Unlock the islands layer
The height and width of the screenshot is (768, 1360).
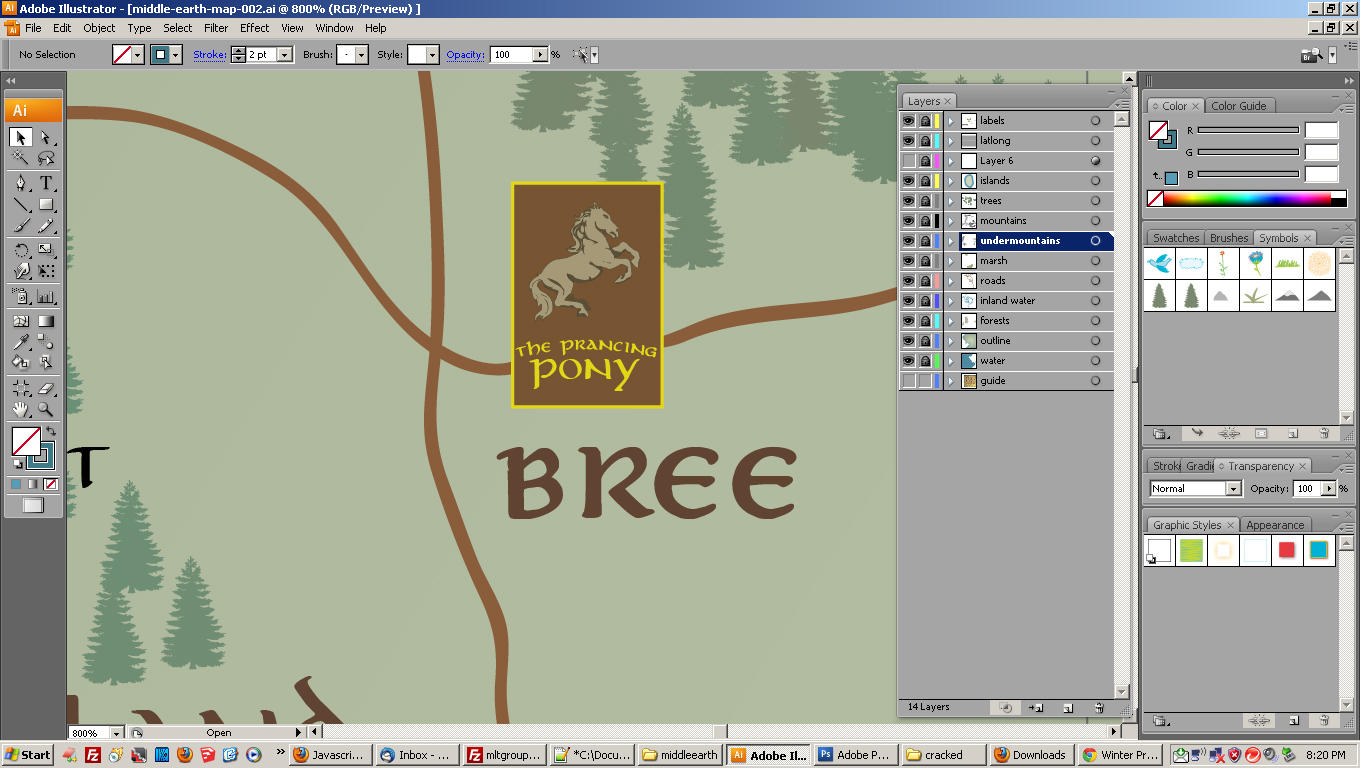tap(925, 180)
